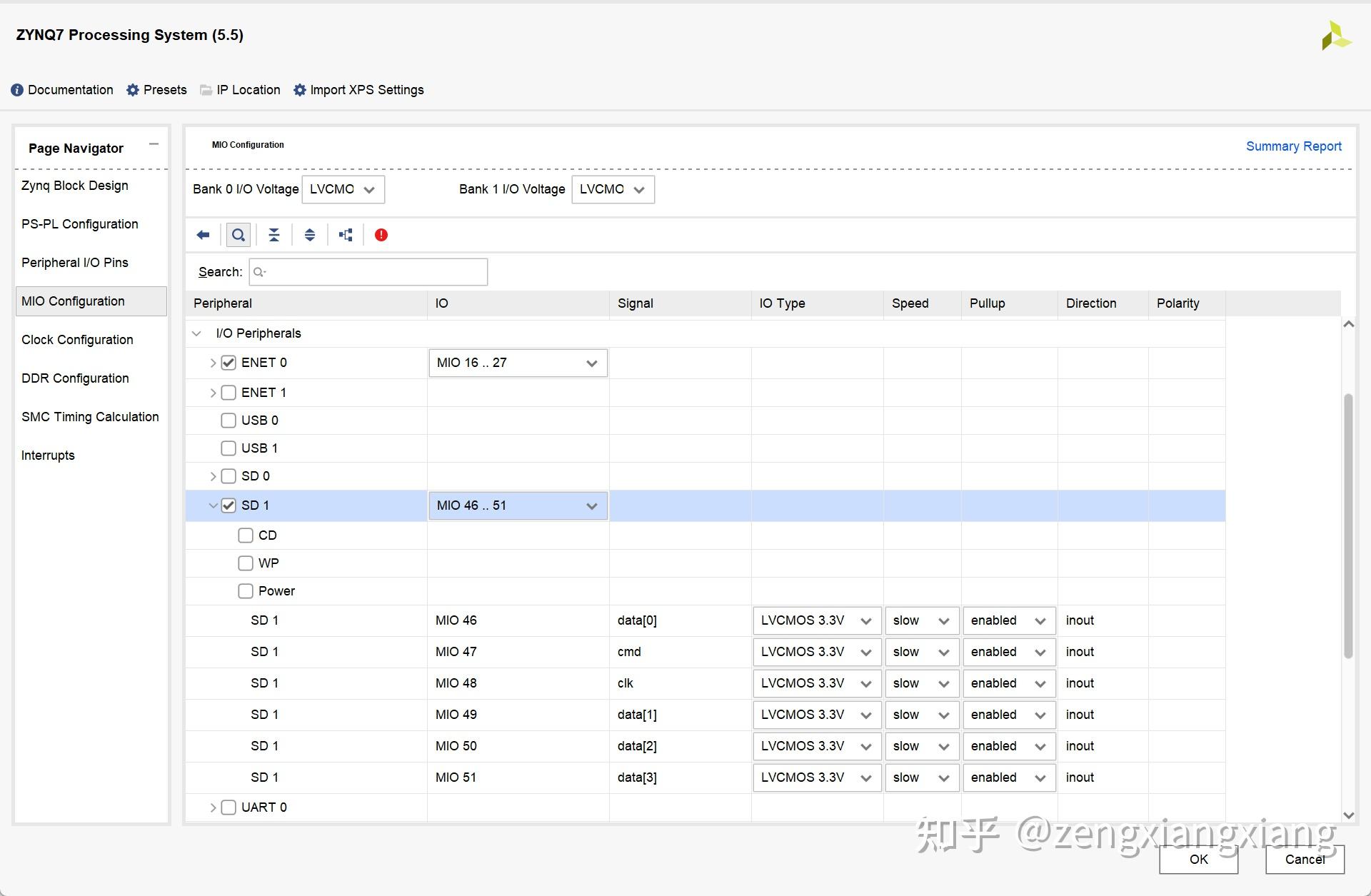The width and height of the screenshot is (1371, 896).
Task: Click the red error indicator icon
Action: pyautogui.click(x=381, y=235)
